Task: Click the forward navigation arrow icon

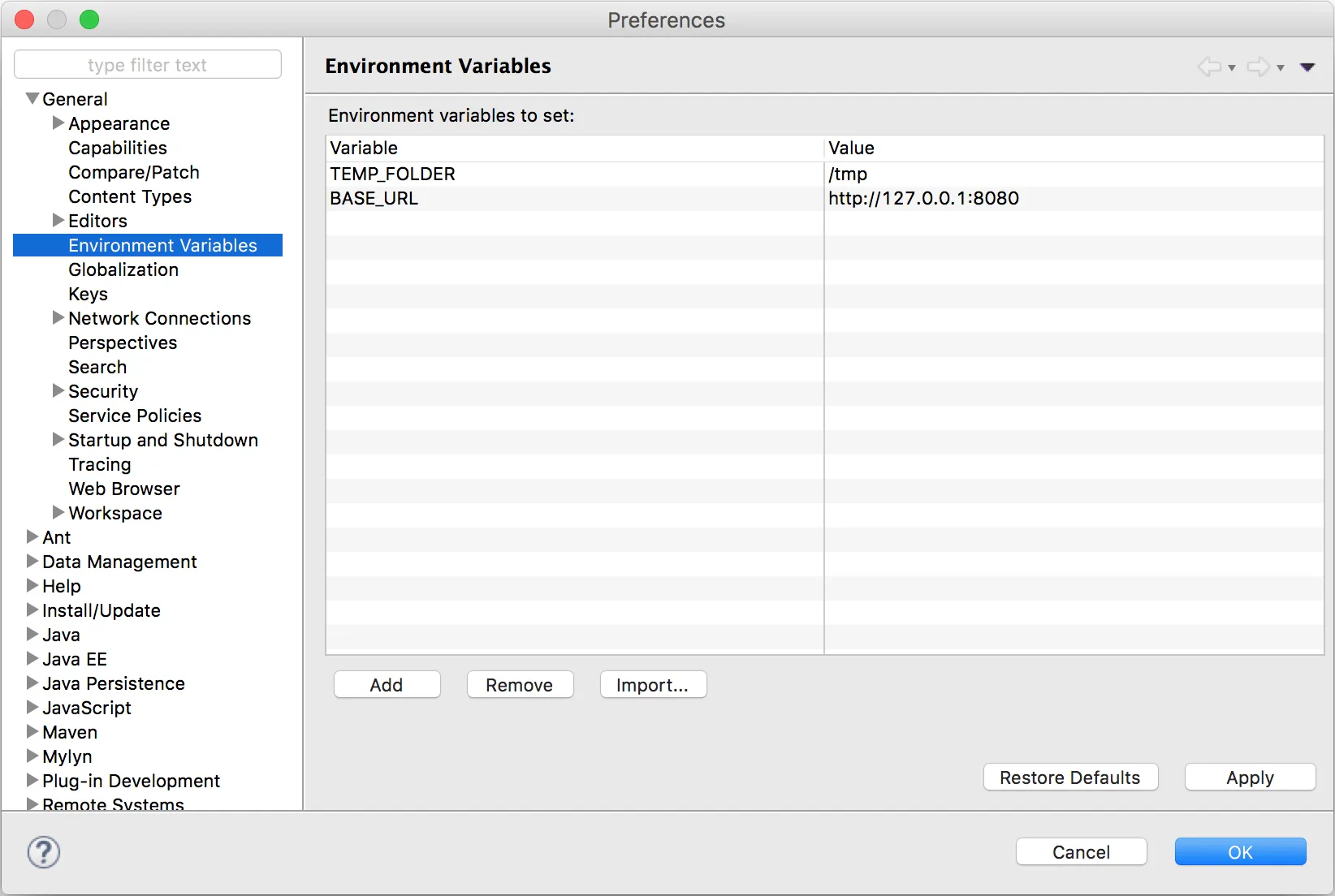Action: 1258,67
